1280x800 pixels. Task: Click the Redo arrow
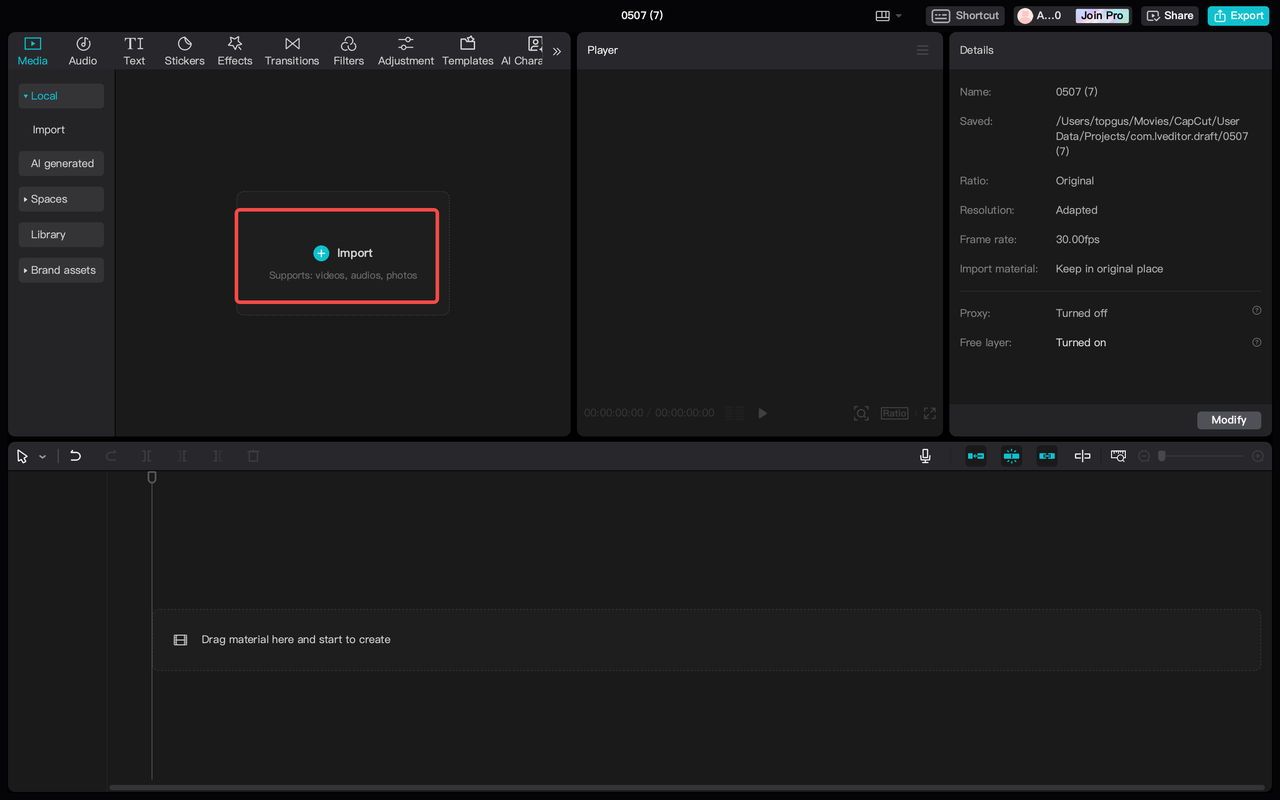click(x=111, y=456)
